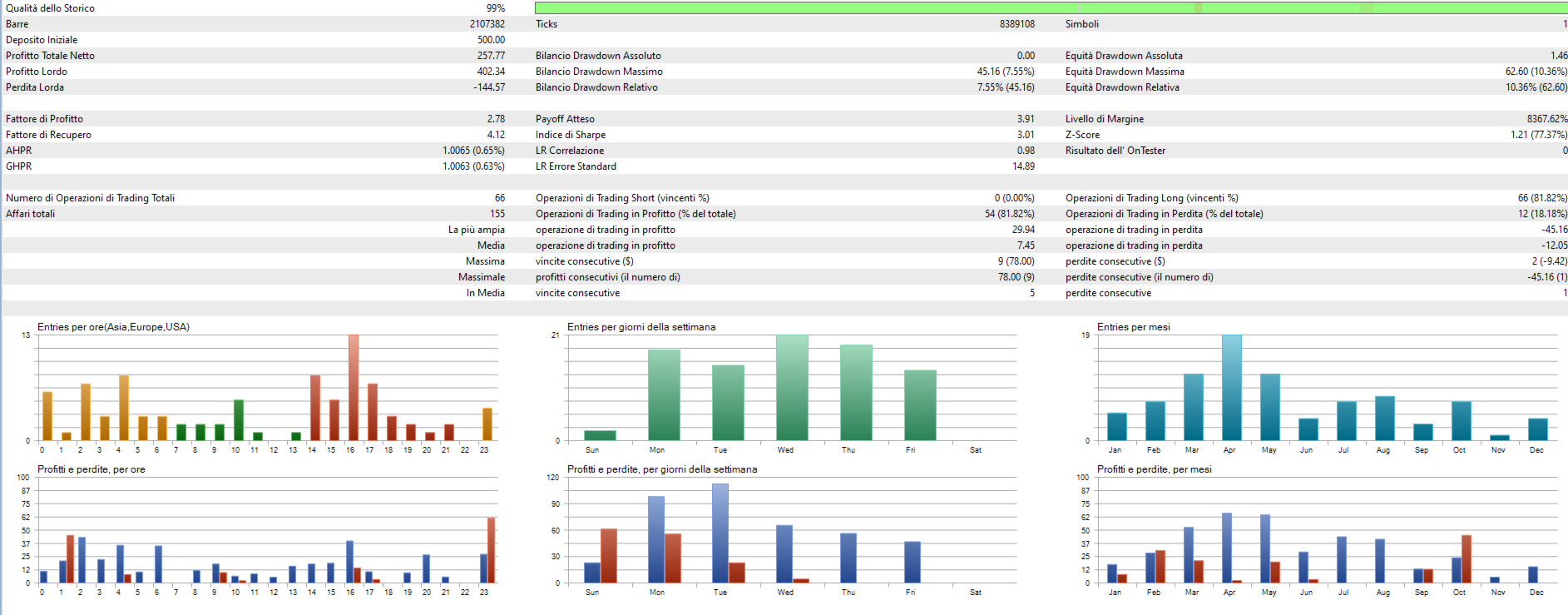
Task: Click the 'Fattore di Profitto' value 2.78
Action: pos(496,119)
